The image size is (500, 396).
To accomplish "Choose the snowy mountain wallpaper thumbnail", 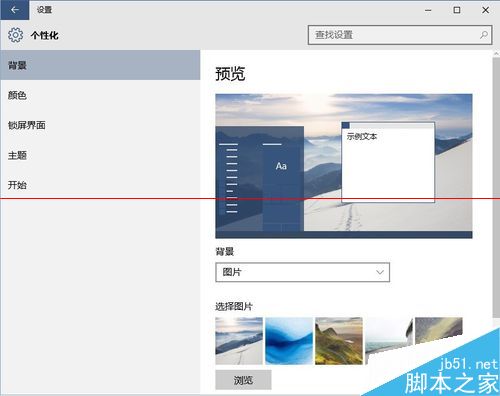I will pos(239,341).
